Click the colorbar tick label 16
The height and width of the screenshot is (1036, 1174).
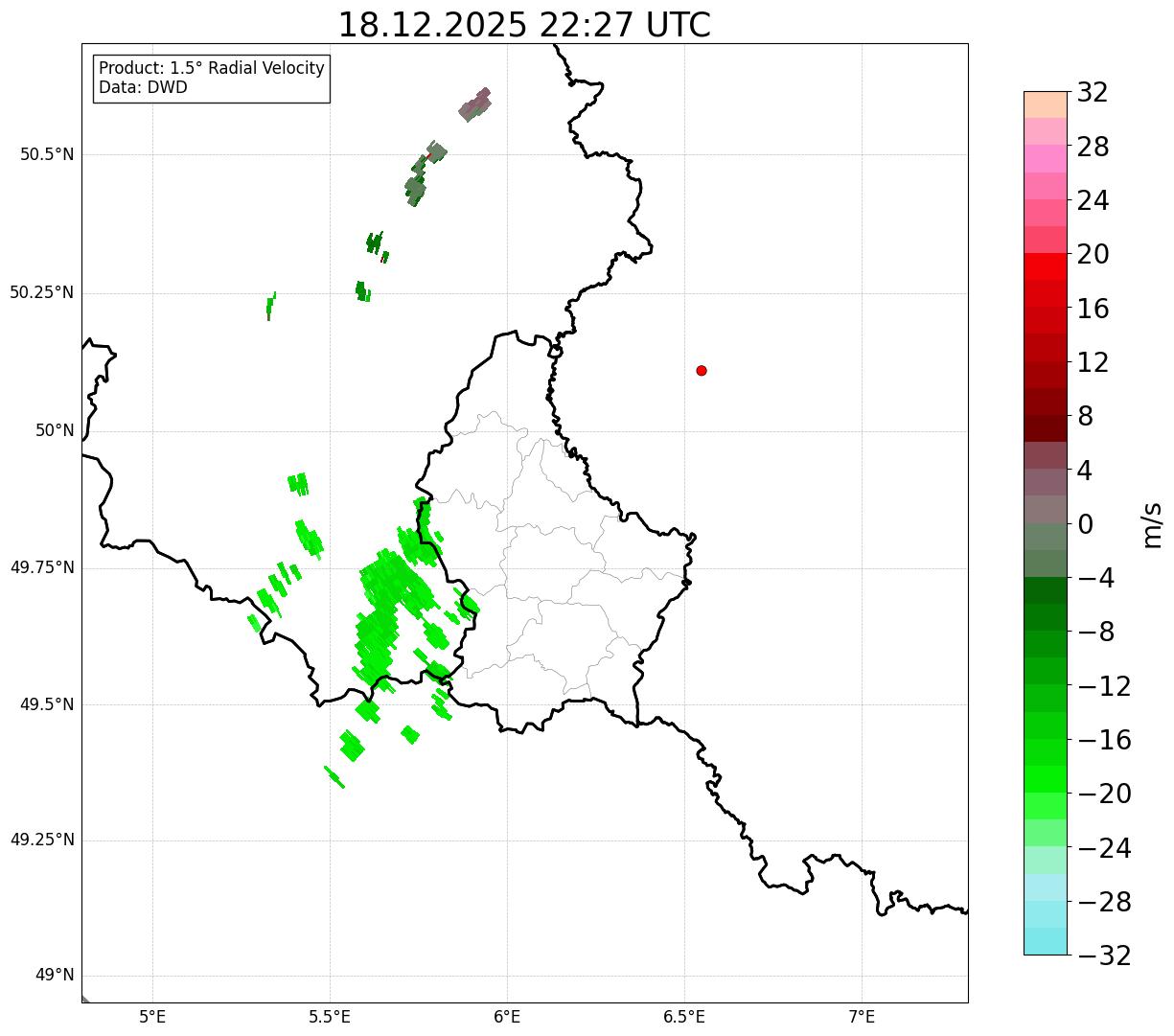[x=1093, y=308]
